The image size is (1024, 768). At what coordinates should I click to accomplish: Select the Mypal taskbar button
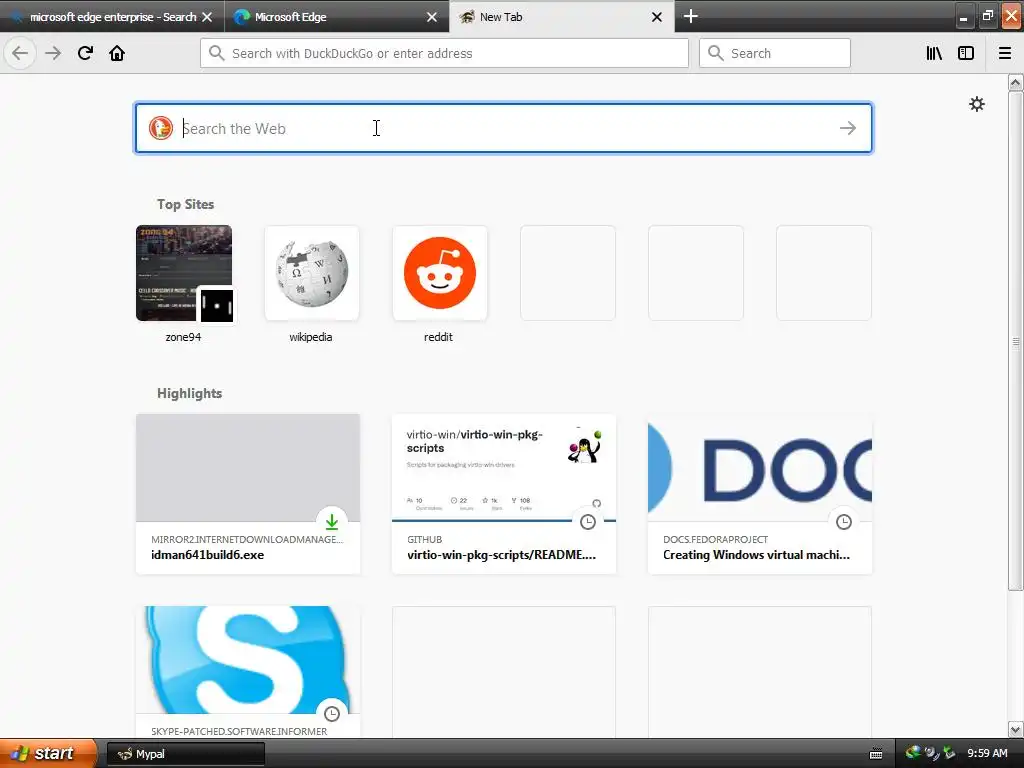pyautogui.click(x=185, y=754)
